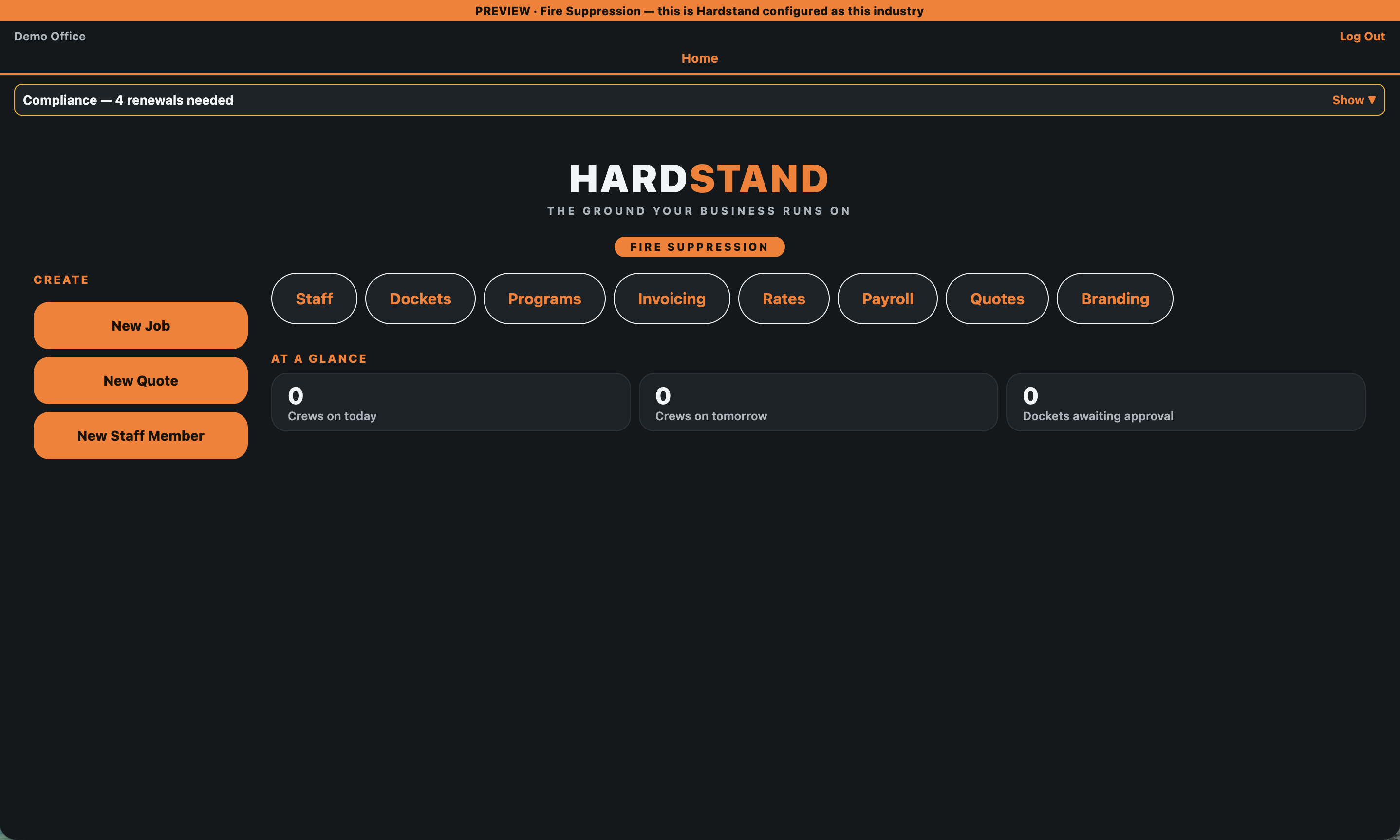Open the Payroll section
The image size is (1400, 840).
point(887,299)
